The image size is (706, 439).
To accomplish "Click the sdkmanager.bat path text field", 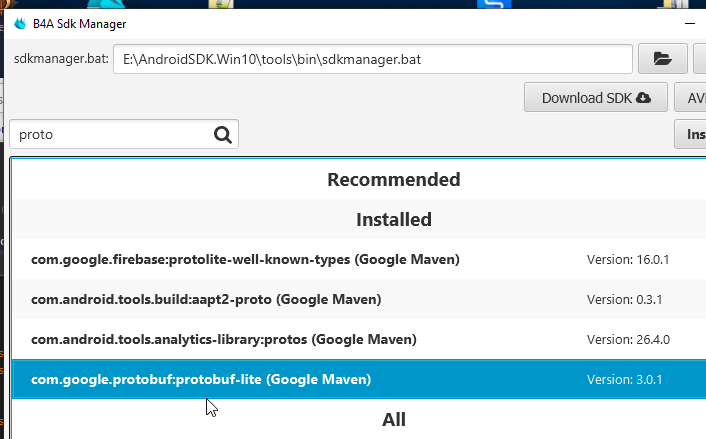I will [x=372, y=59].
